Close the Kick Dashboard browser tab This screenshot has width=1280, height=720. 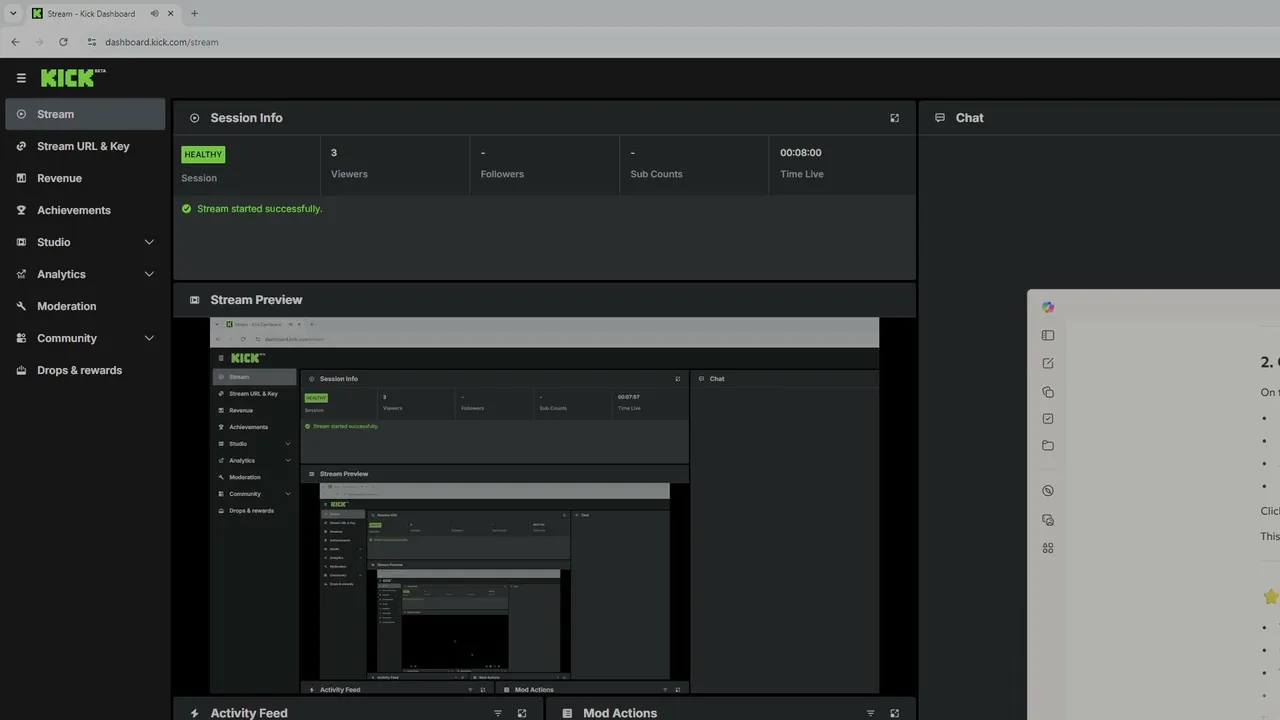171,14
